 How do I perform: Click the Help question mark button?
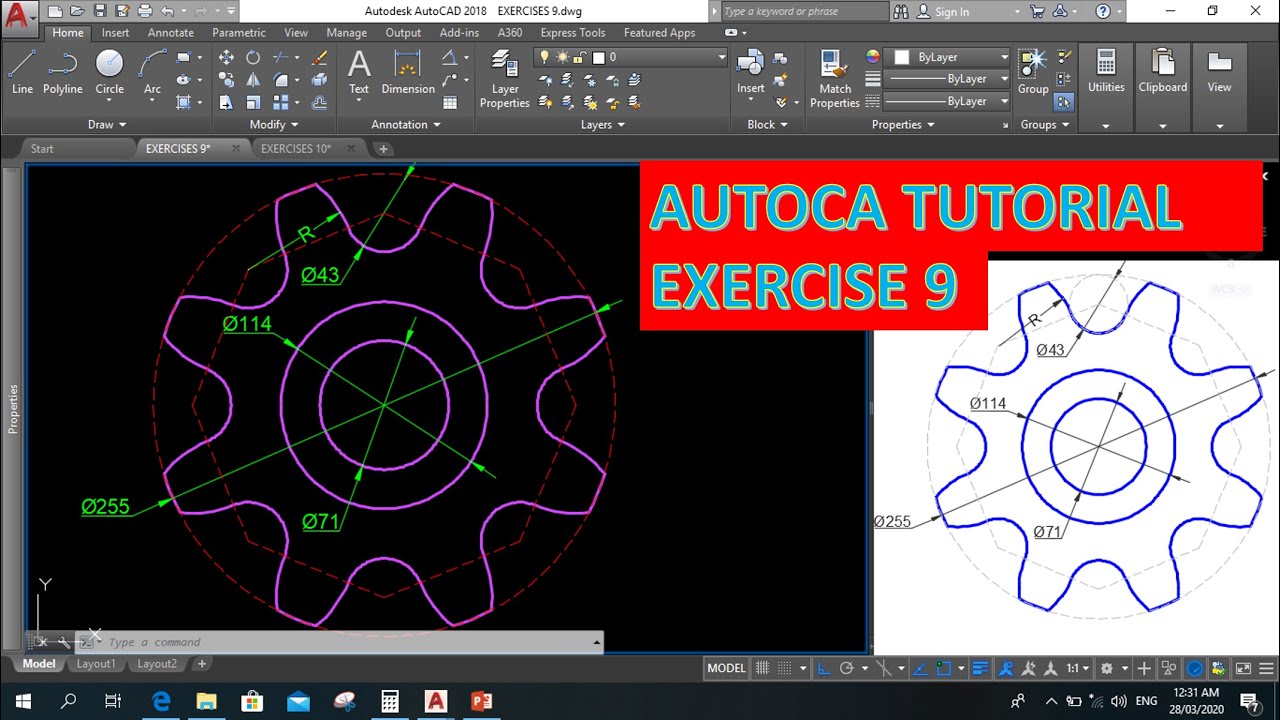[x=1103, y=12]
